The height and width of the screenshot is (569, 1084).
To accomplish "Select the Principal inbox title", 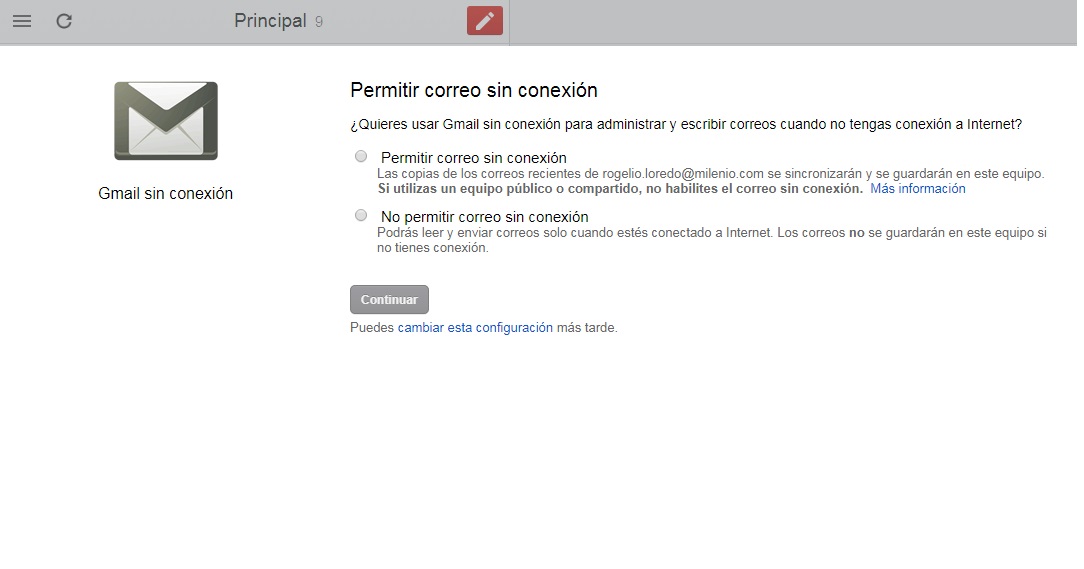I will [x=270, y=21].
